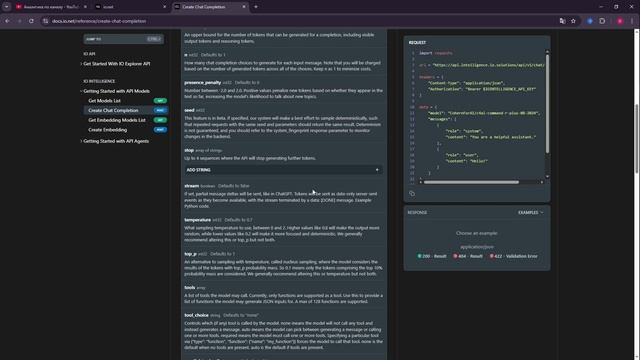The height and width of the screenshot is (360, 640).
Task: Click the presence_penalty parameter name
Action: (x=202, y=82)
